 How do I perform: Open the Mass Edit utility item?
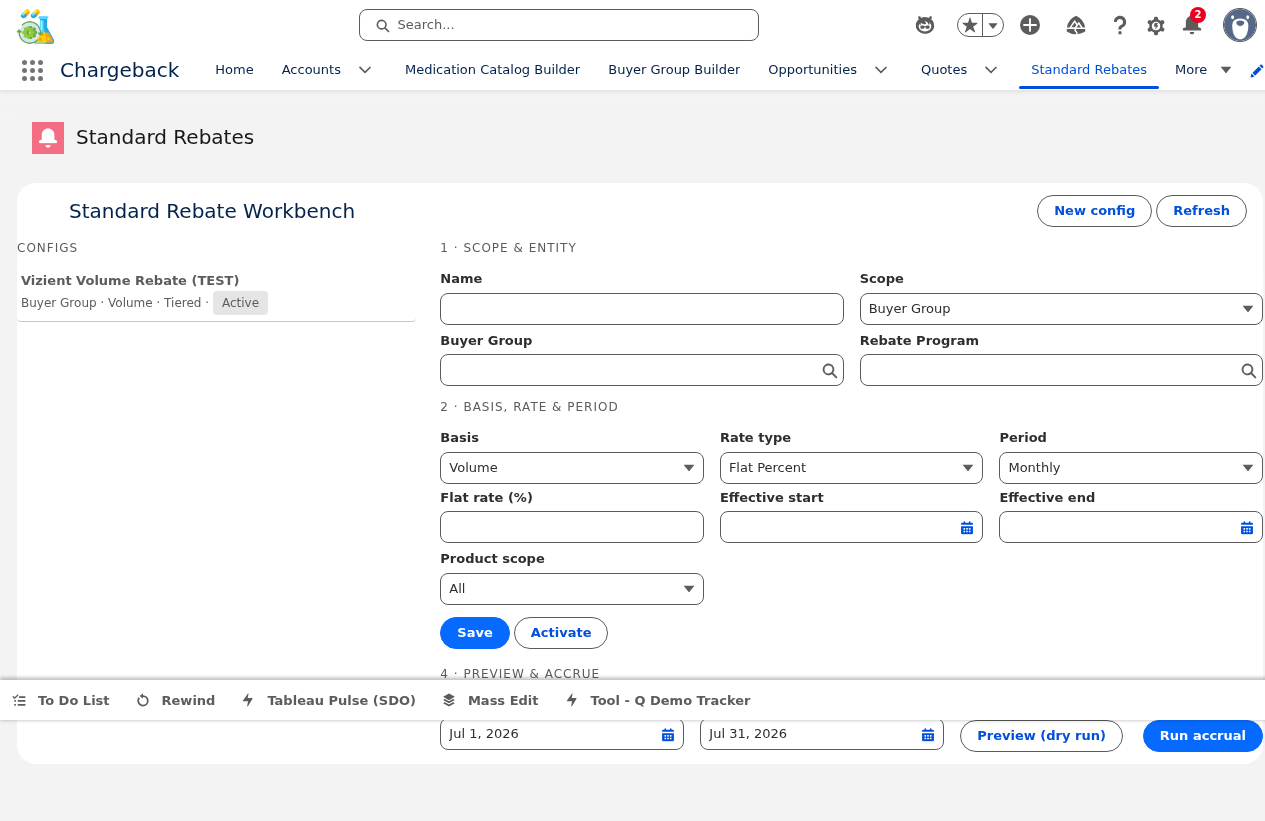click(x=491, y=700)
